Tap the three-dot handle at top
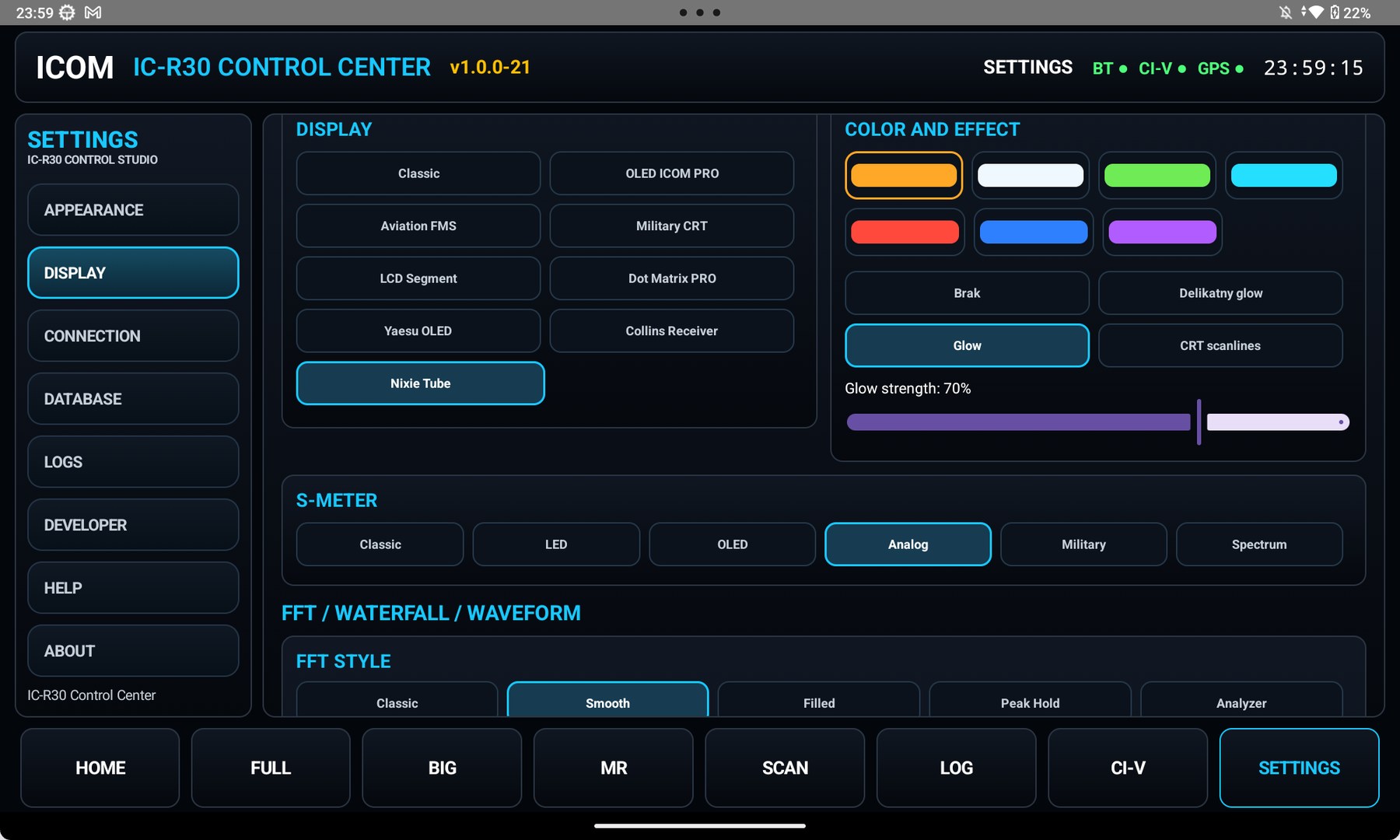The image size is (1400, 840). coord(700,12)
